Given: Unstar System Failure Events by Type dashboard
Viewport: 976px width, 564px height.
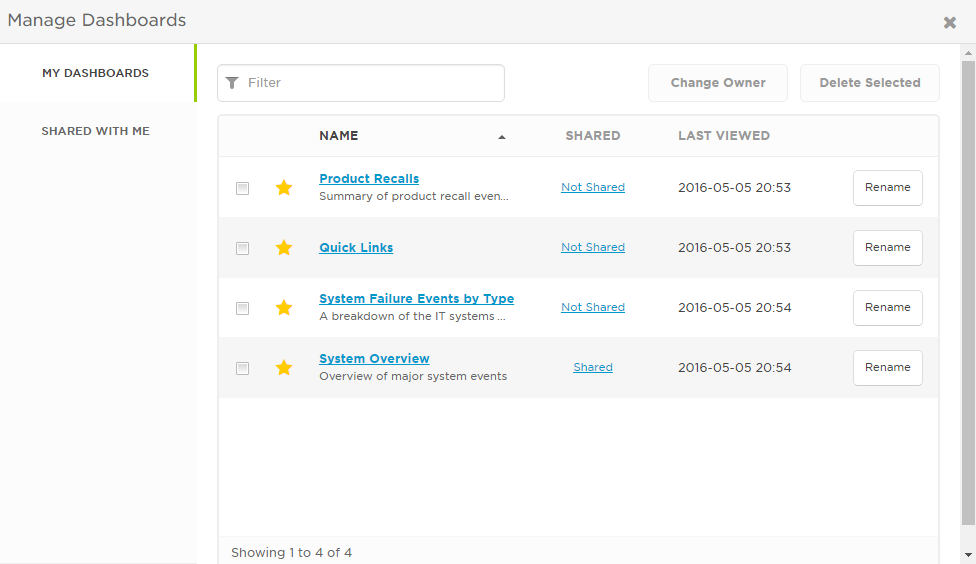Looking at the screenshot, I should 284,308.
